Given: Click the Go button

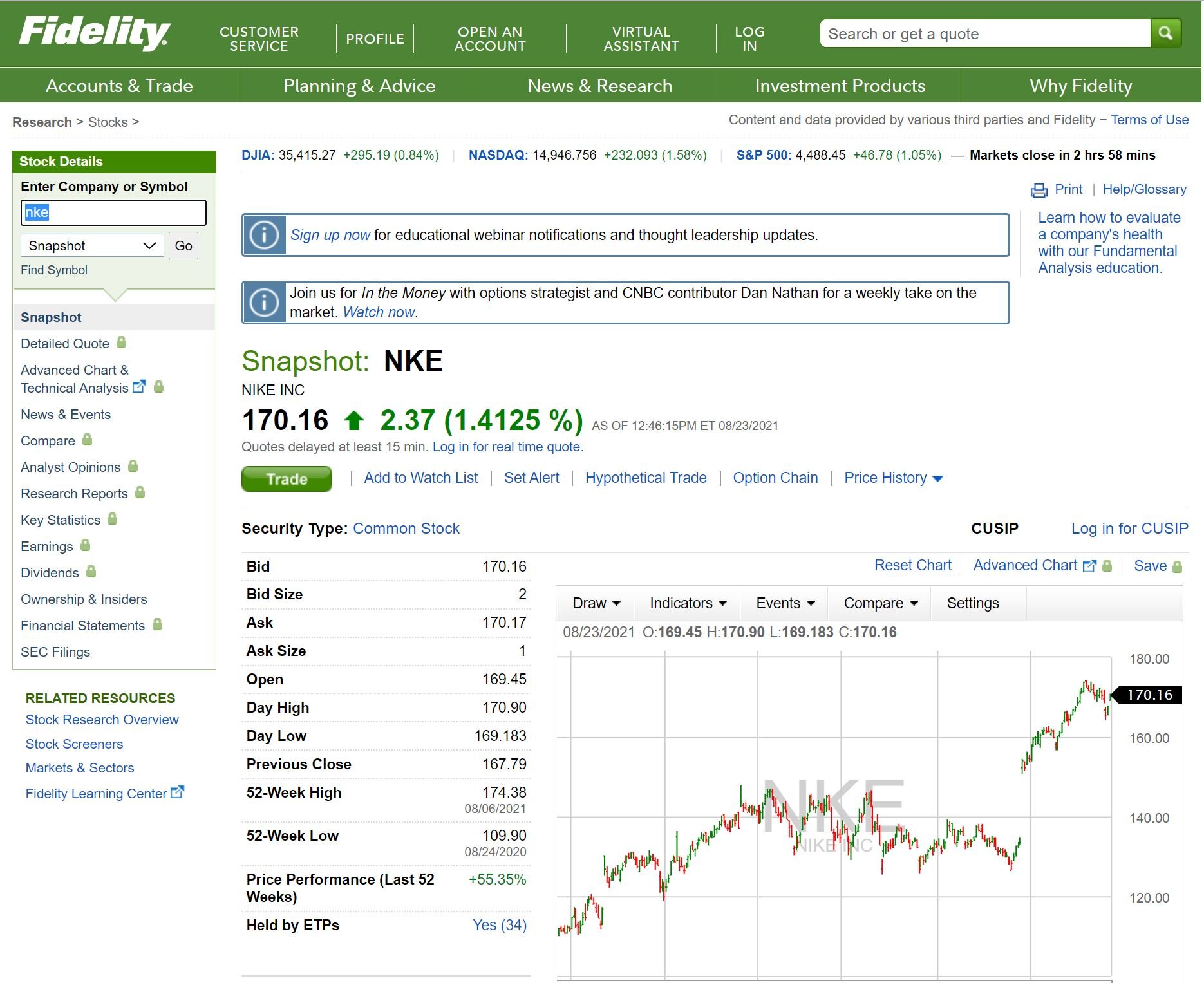Looking at the screenshot, I should point(183,246).
